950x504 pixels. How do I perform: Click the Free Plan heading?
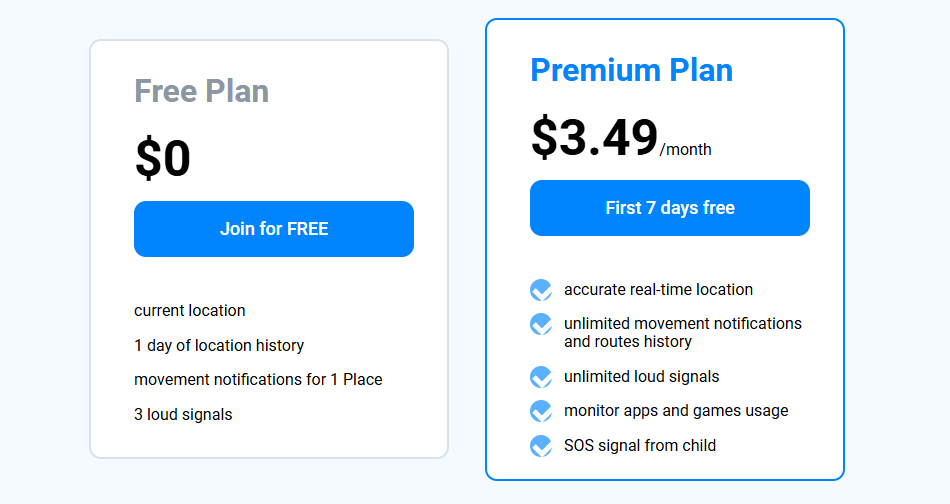[202, 91]
